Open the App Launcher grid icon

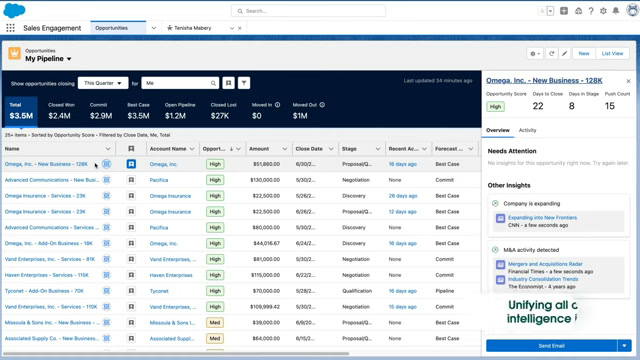click(x=10, y=28)
